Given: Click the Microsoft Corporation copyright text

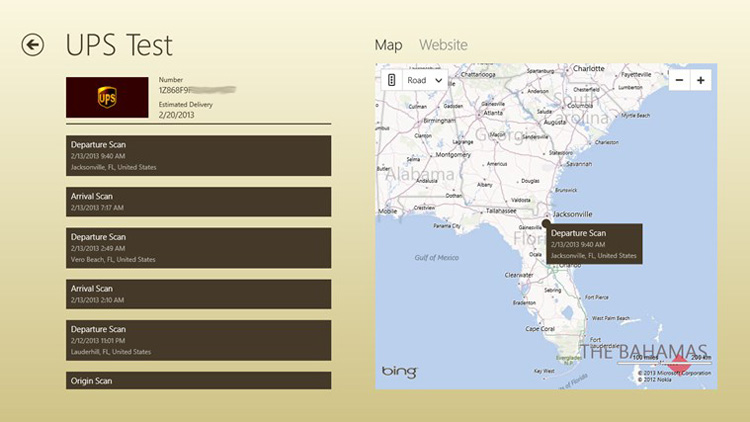Looking at the screenshot, I should click(674, 373).
